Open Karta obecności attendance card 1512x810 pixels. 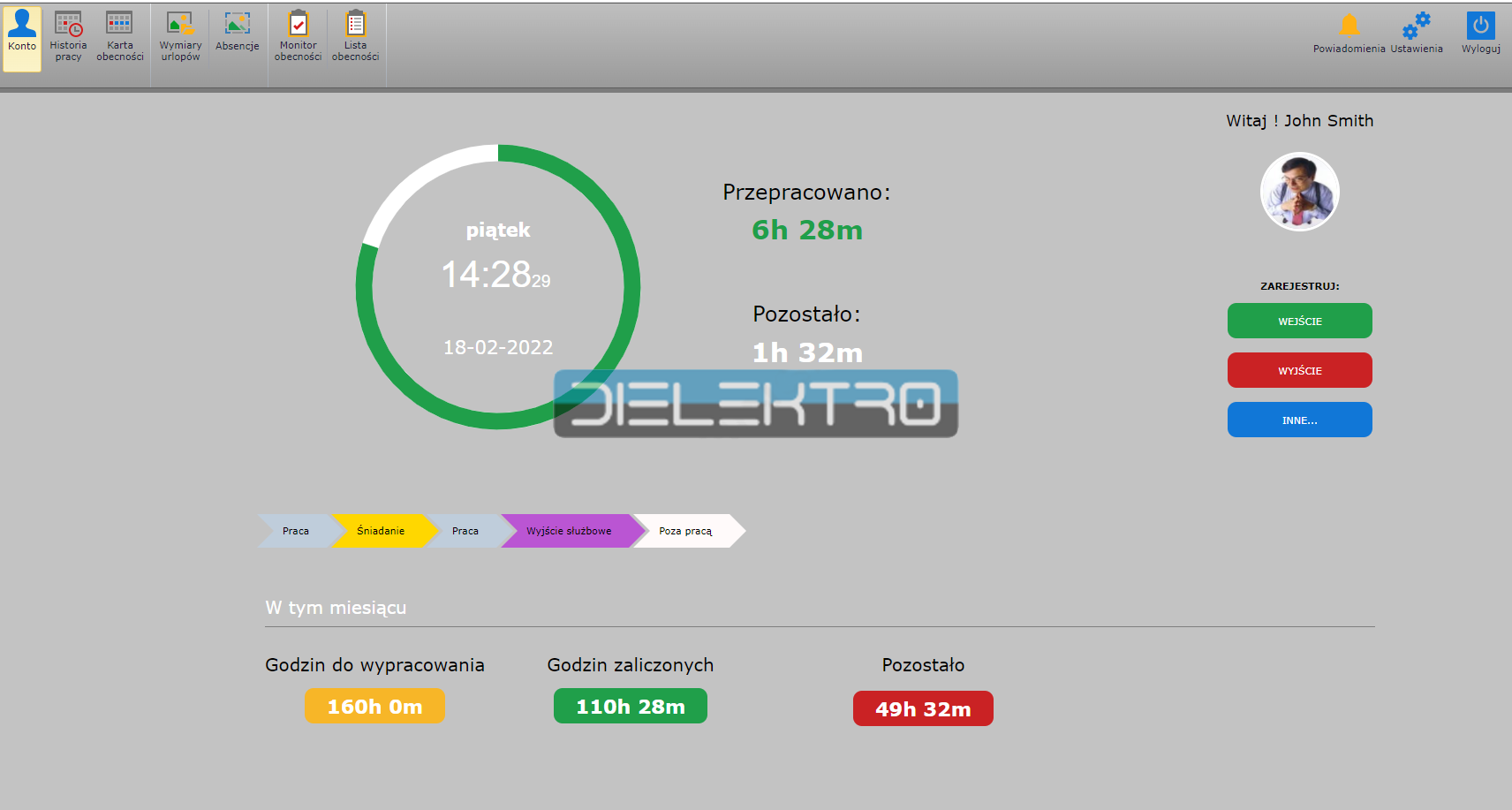pyautogui.click(x=120, y=36)
